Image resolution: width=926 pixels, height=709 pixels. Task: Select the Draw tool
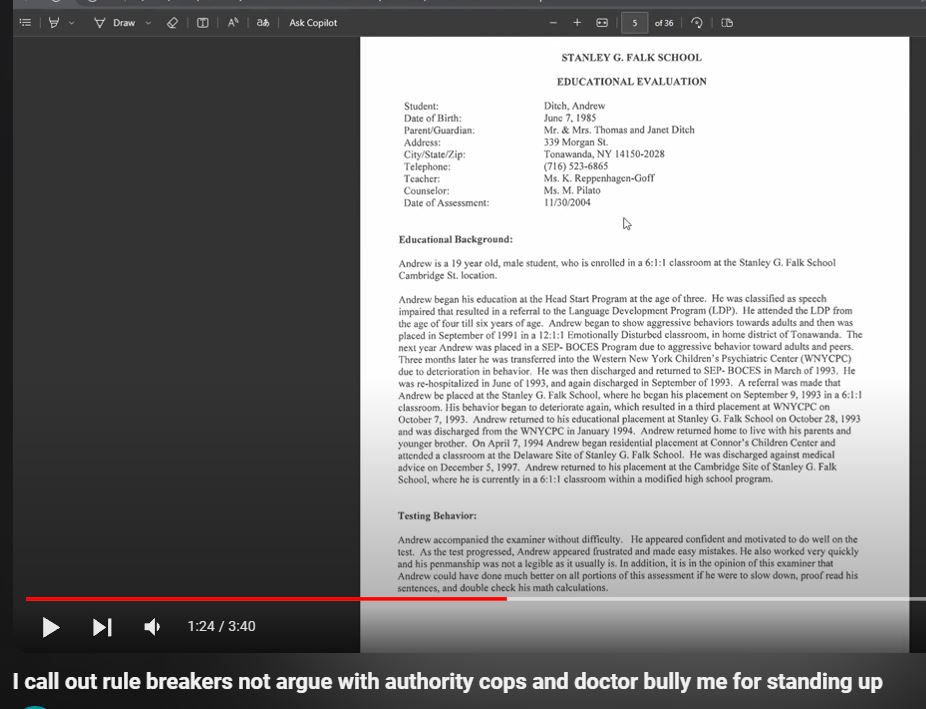click(115, 22)
